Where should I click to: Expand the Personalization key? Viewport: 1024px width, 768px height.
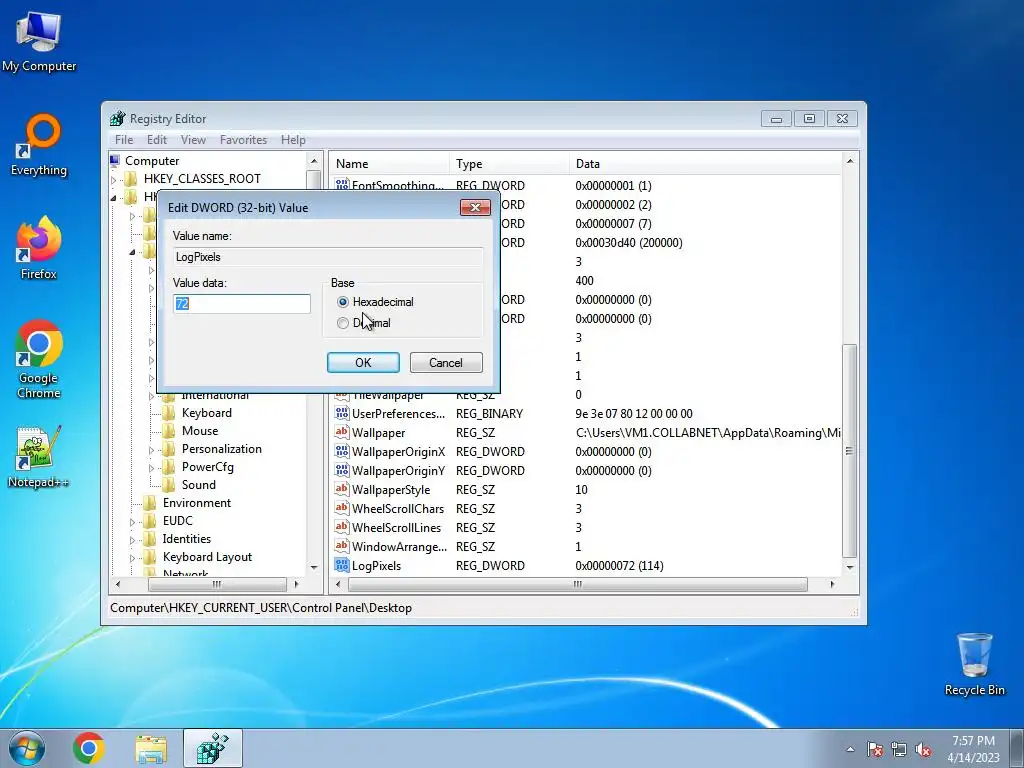tap(152, 450)
